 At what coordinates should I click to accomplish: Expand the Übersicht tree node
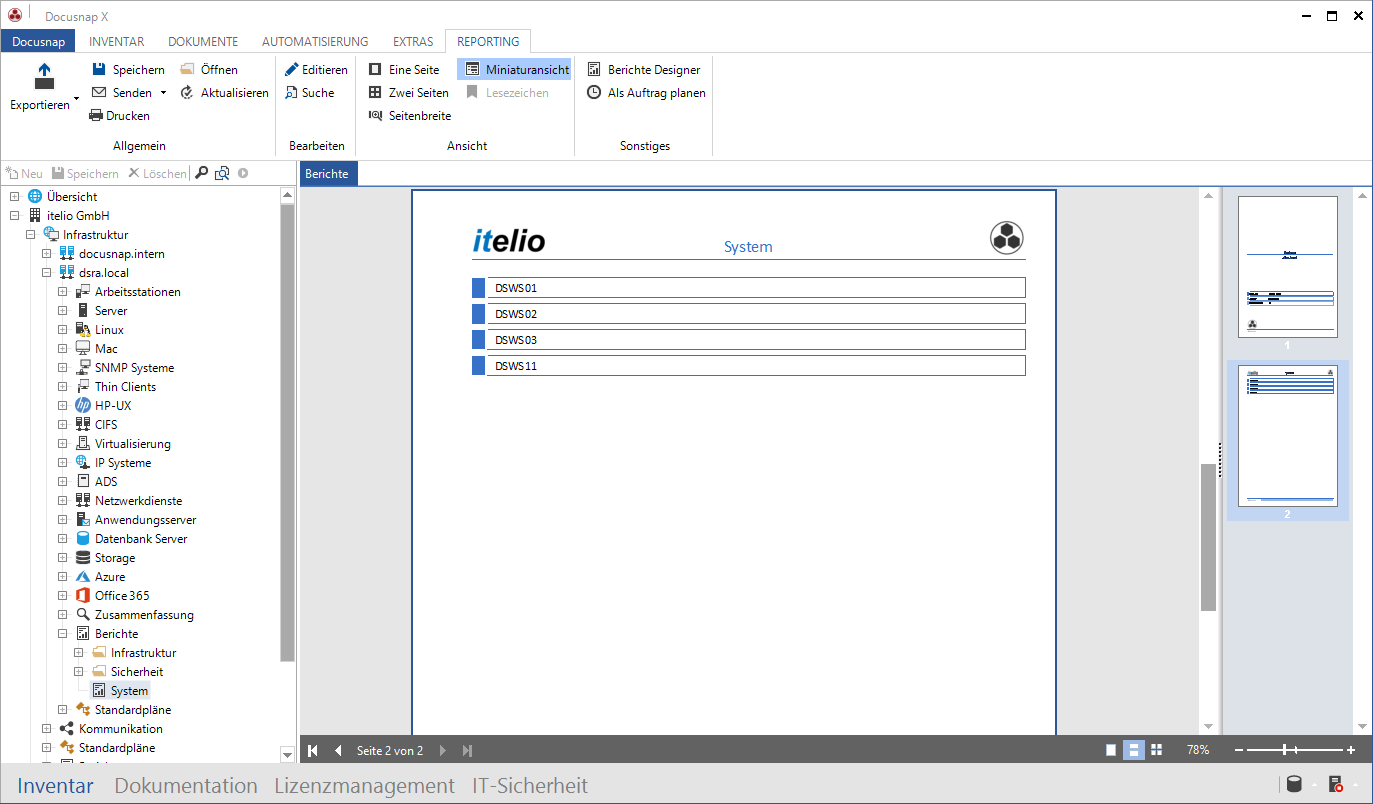15,197
